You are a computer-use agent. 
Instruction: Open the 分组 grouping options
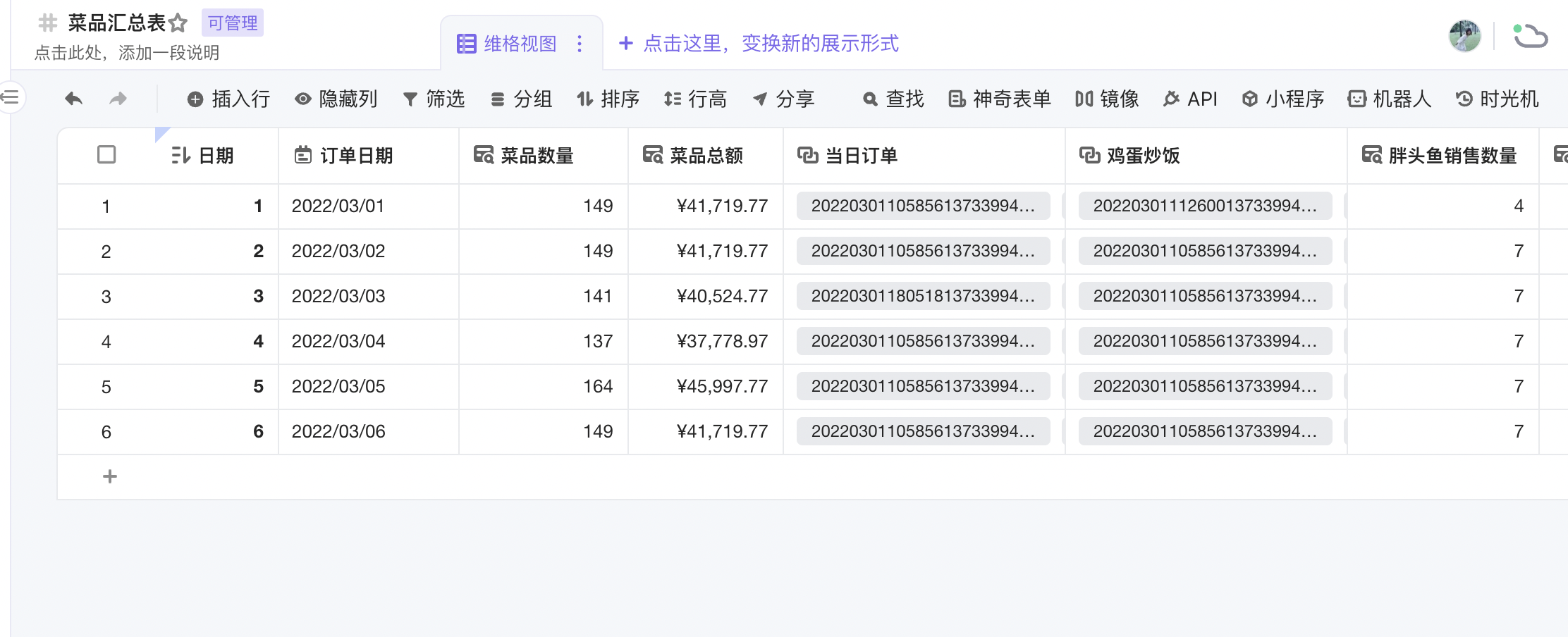click(522, 99)
